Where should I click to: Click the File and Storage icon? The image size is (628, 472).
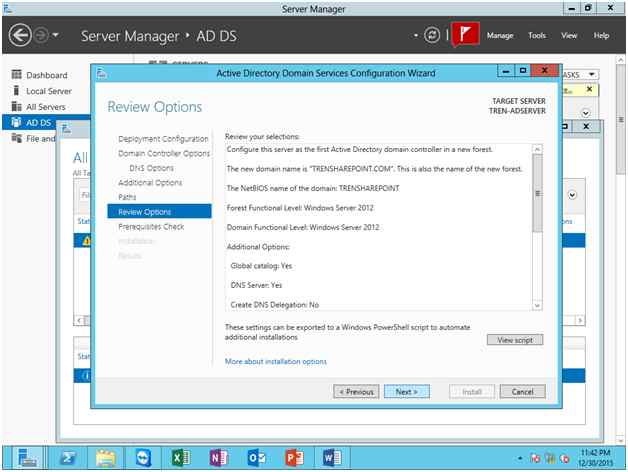16,138
